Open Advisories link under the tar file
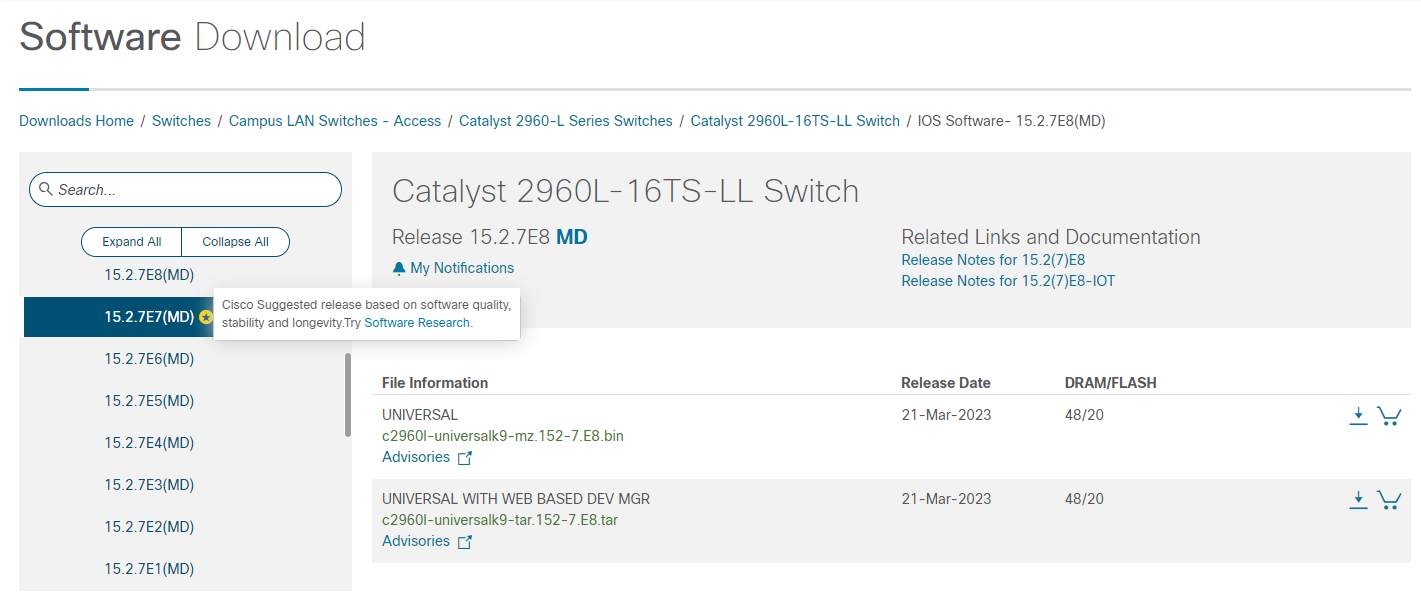 (x=416, y=541)
